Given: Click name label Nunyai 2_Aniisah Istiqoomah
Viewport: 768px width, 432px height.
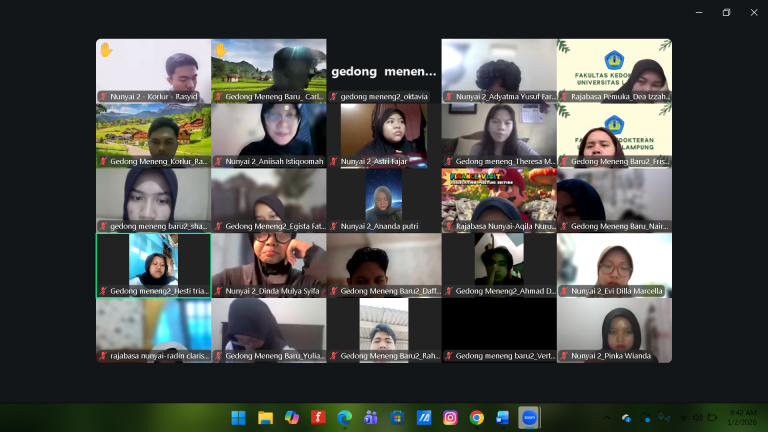Looking at the screenshot, I should click(x=274, y=161).
